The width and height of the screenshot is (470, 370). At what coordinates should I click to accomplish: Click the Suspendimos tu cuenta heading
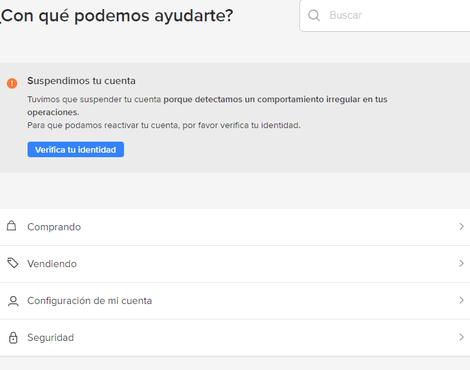(81, 81)
